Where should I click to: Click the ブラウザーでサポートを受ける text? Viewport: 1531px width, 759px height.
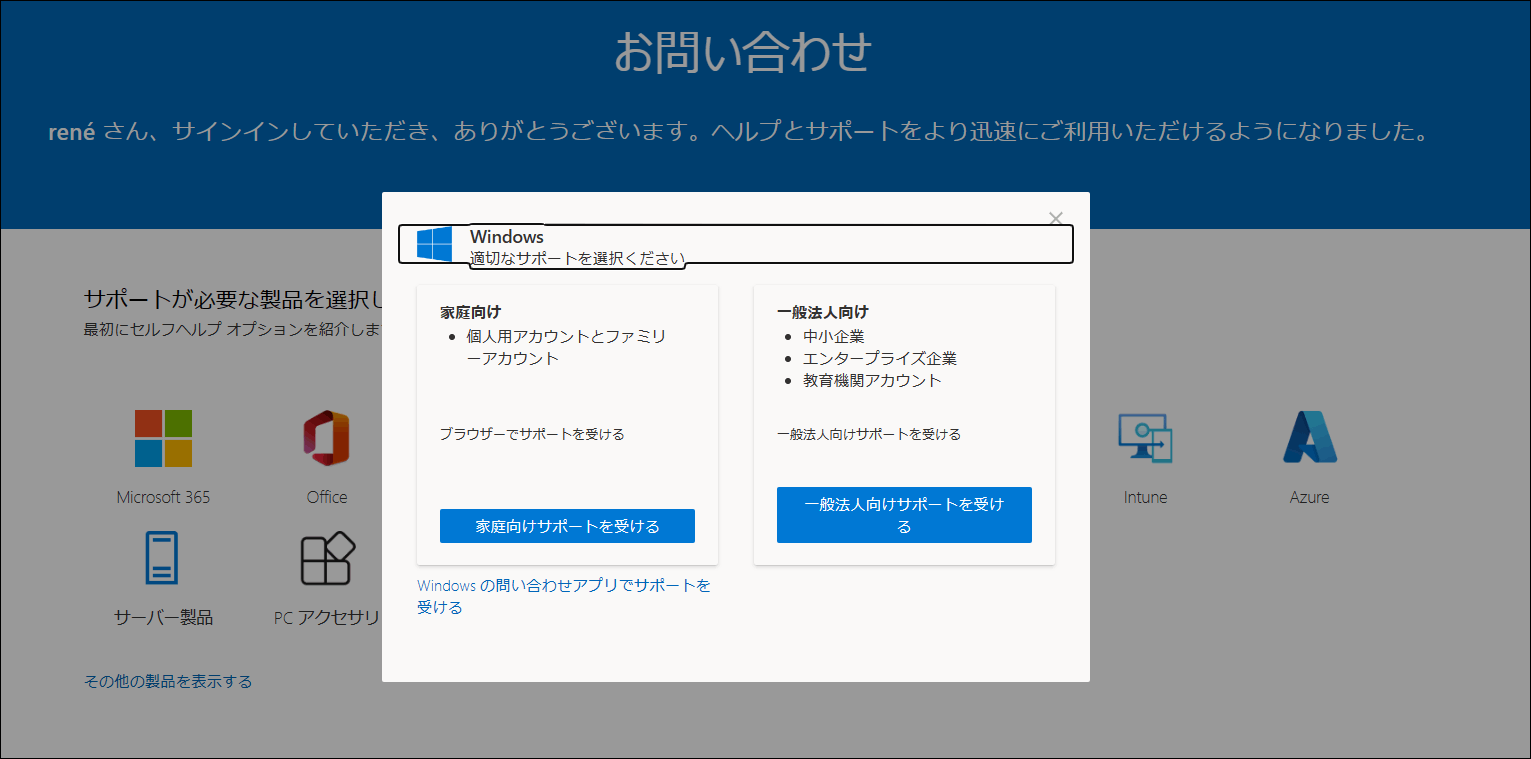(532, 434)
